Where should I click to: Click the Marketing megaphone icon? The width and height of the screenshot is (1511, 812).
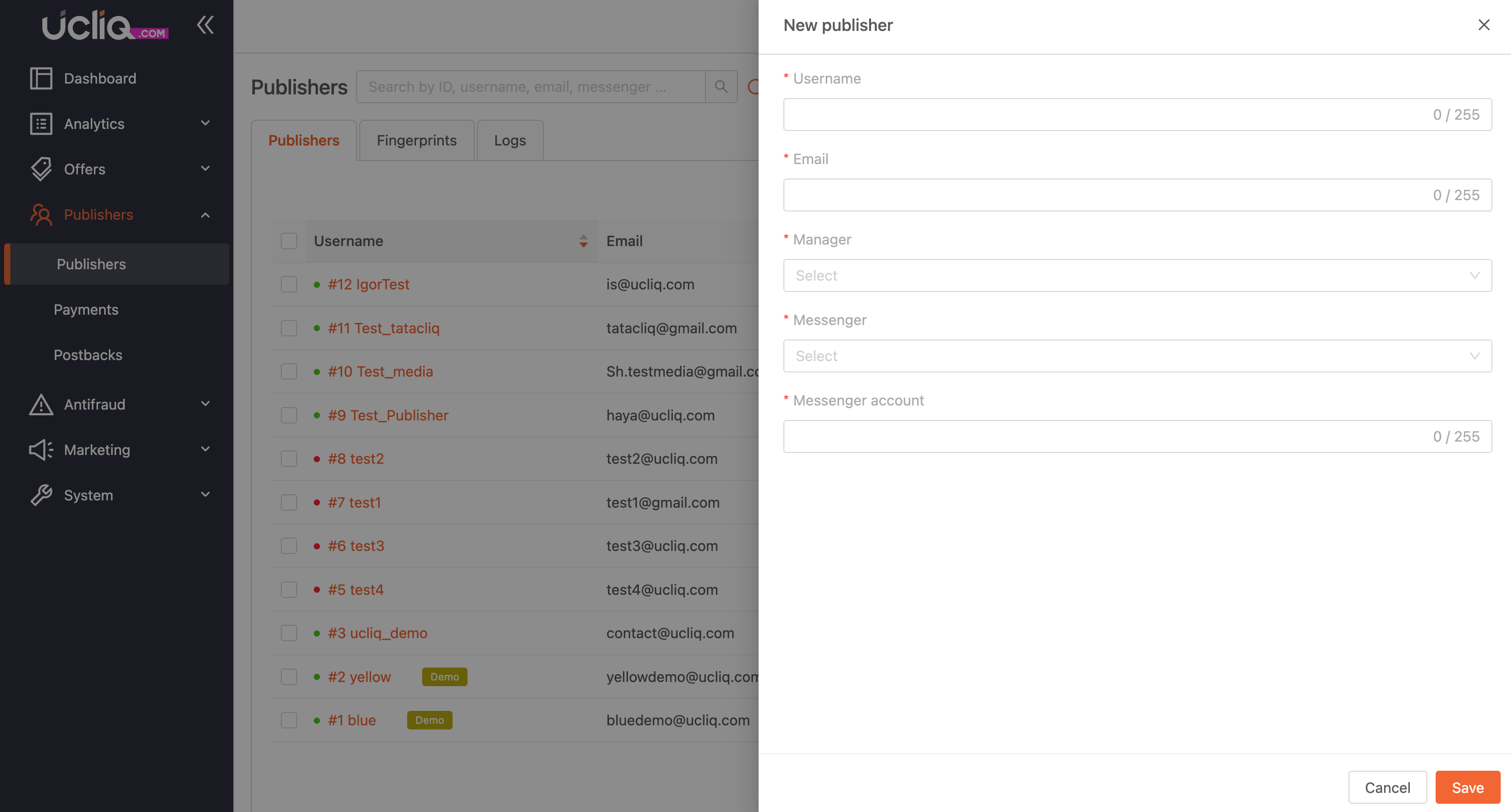click(x=41, y=450)
